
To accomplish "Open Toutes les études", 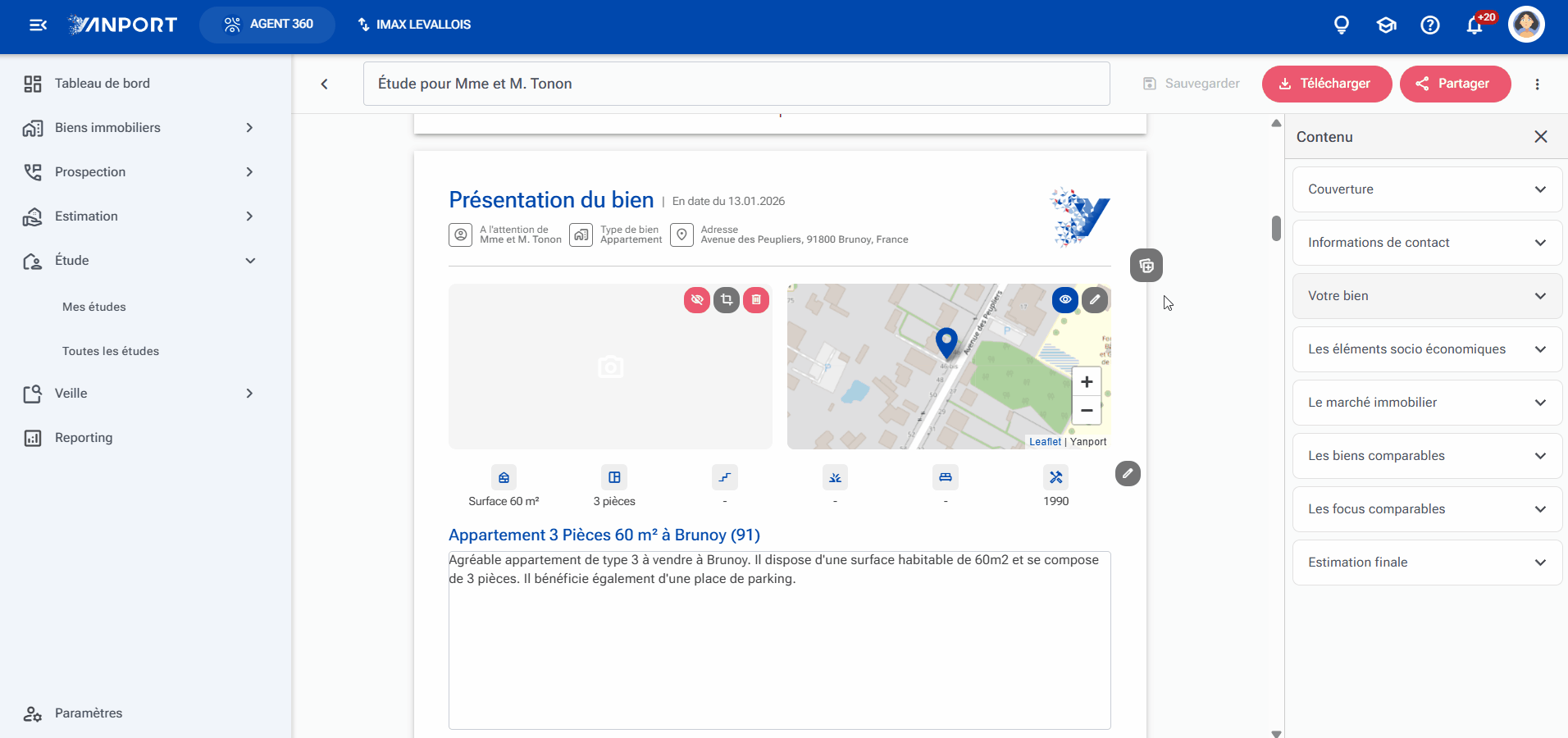I will [x=111, y=351].
